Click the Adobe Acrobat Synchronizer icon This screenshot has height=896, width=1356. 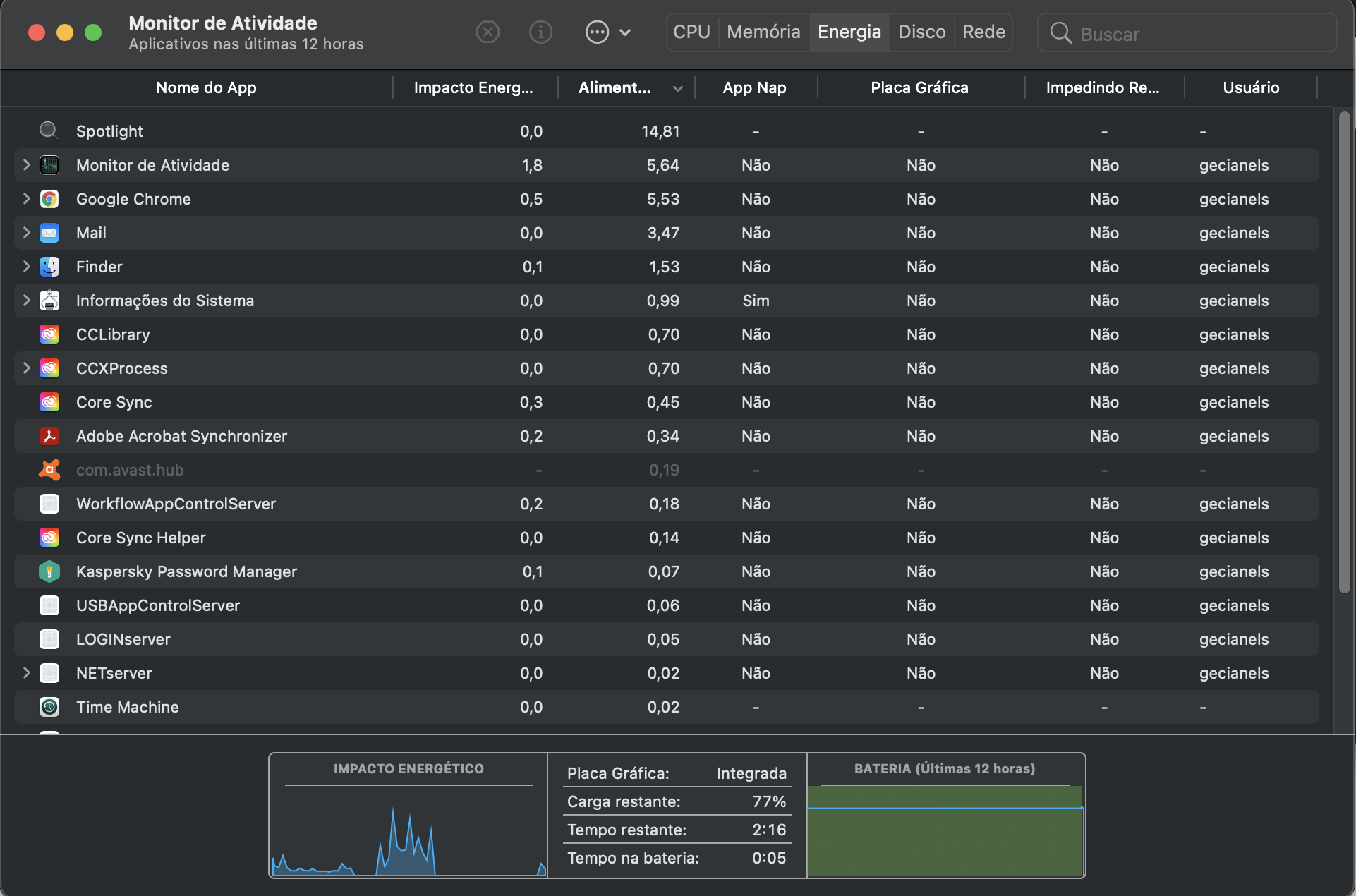49,436
